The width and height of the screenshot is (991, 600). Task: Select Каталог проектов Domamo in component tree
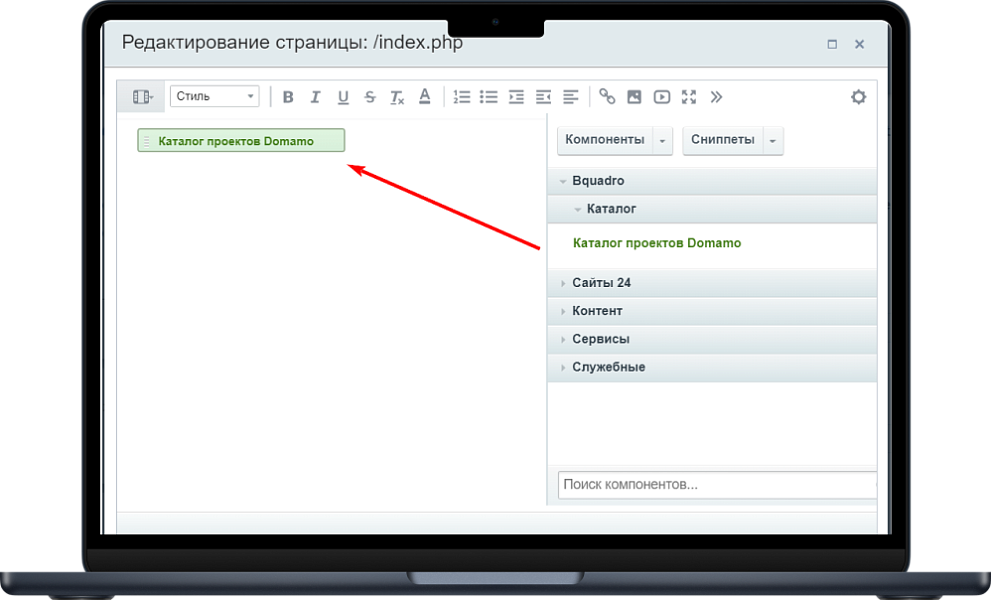point(656,243)
